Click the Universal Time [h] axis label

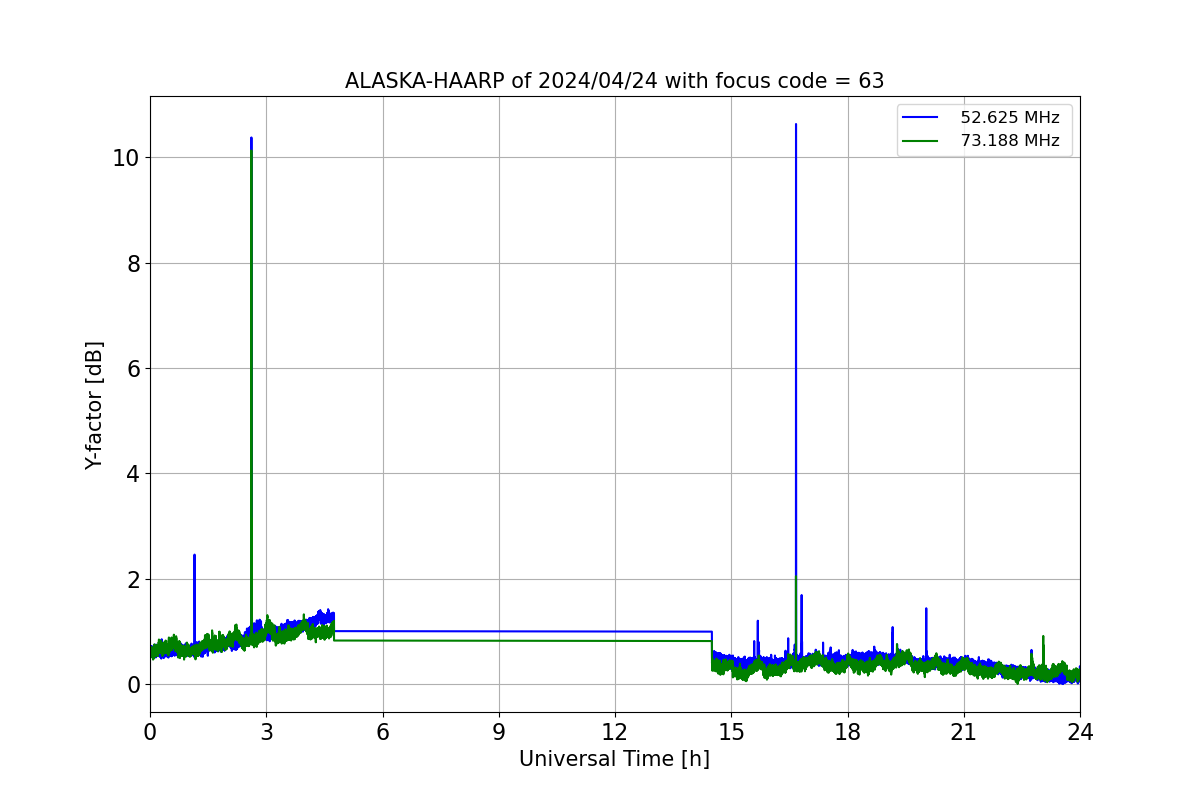[x=614, y=759]
